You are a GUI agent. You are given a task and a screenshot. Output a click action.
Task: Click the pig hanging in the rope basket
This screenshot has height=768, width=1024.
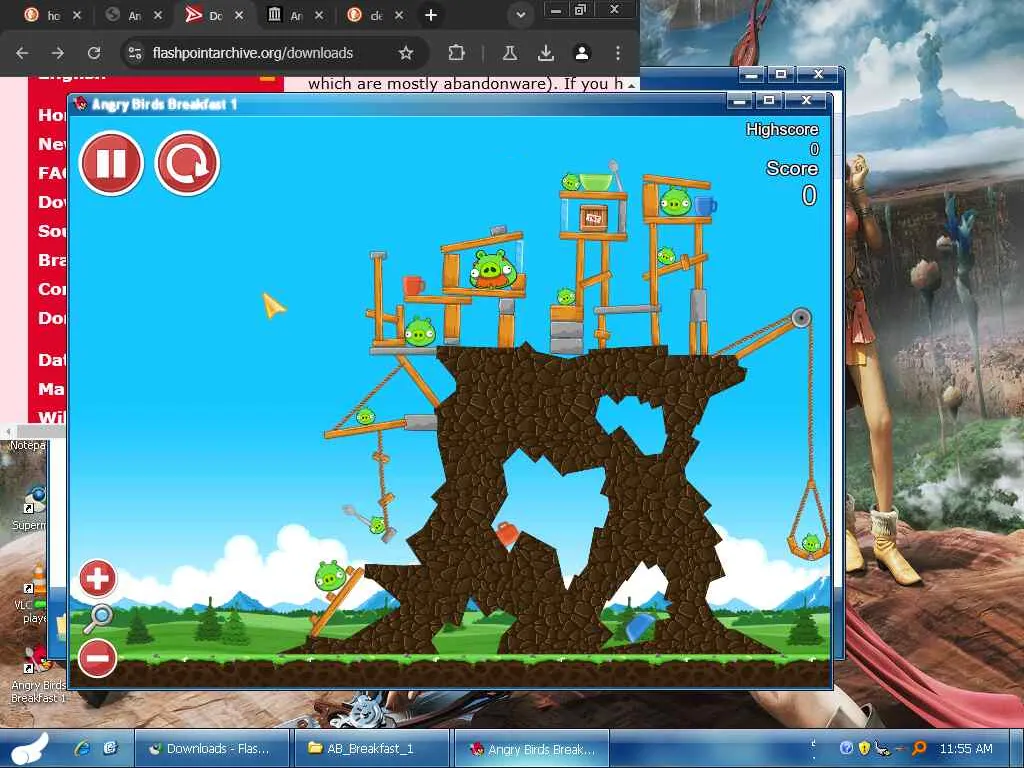[x=810, y=542]
